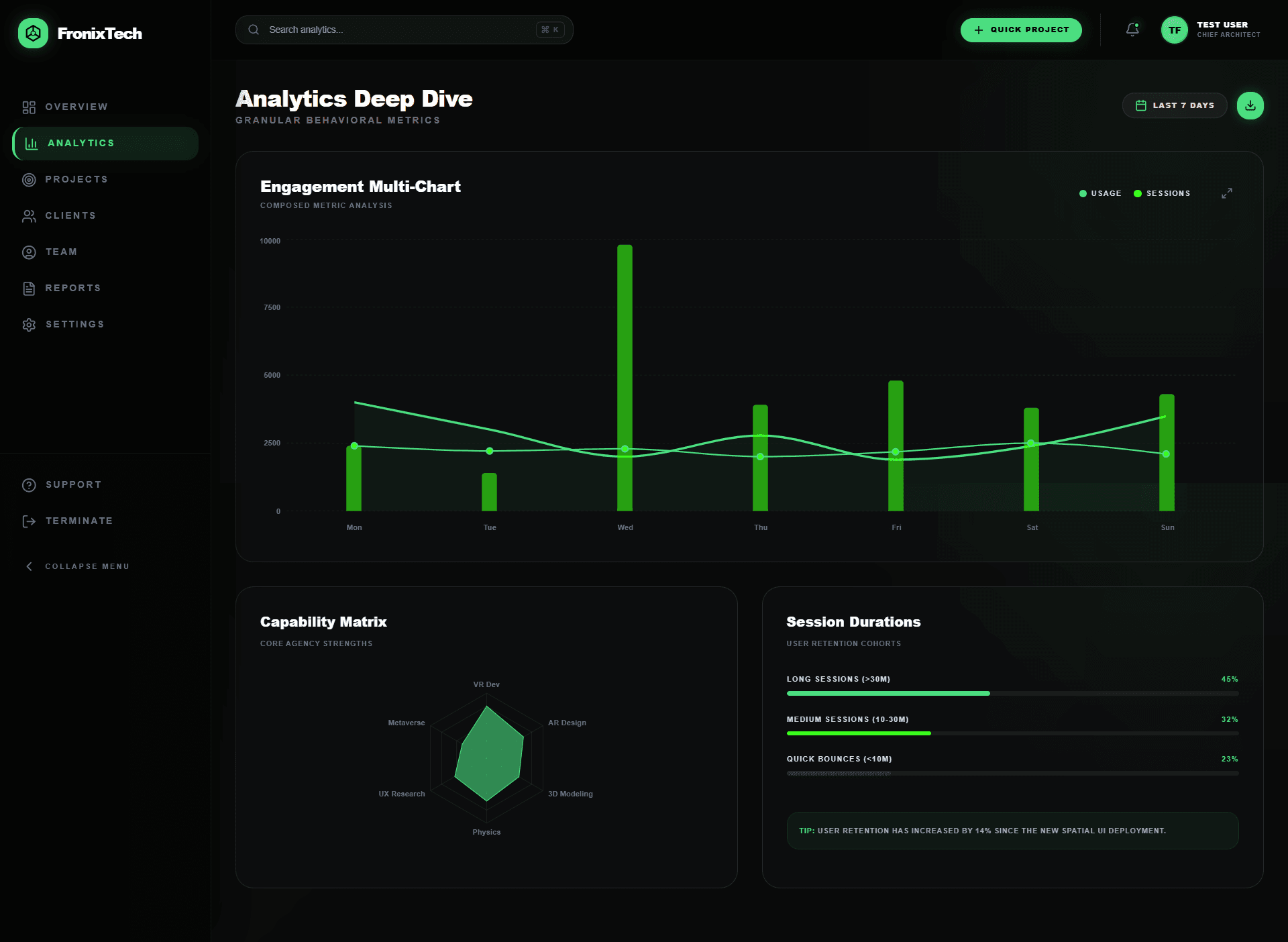Open the Support link
Viewport: 1288px width, 942px height.
point(73,485)
